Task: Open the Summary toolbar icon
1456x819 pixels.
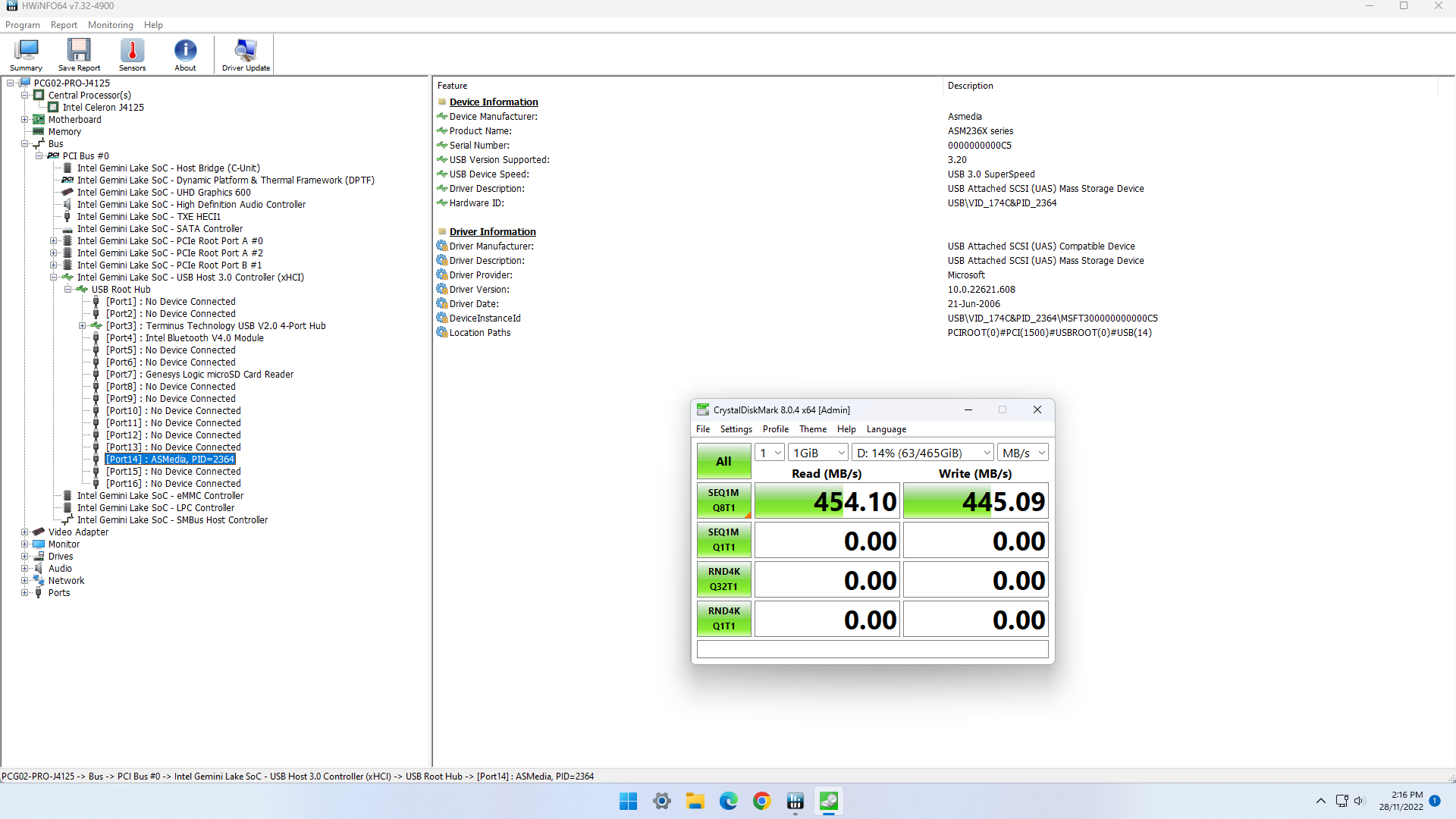Action: pos(26,55)
